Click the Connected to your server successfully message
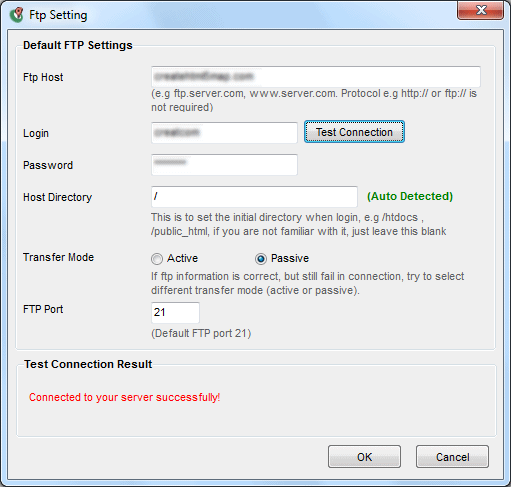Viewport: 511px width, 487px height. click(124, 397)
